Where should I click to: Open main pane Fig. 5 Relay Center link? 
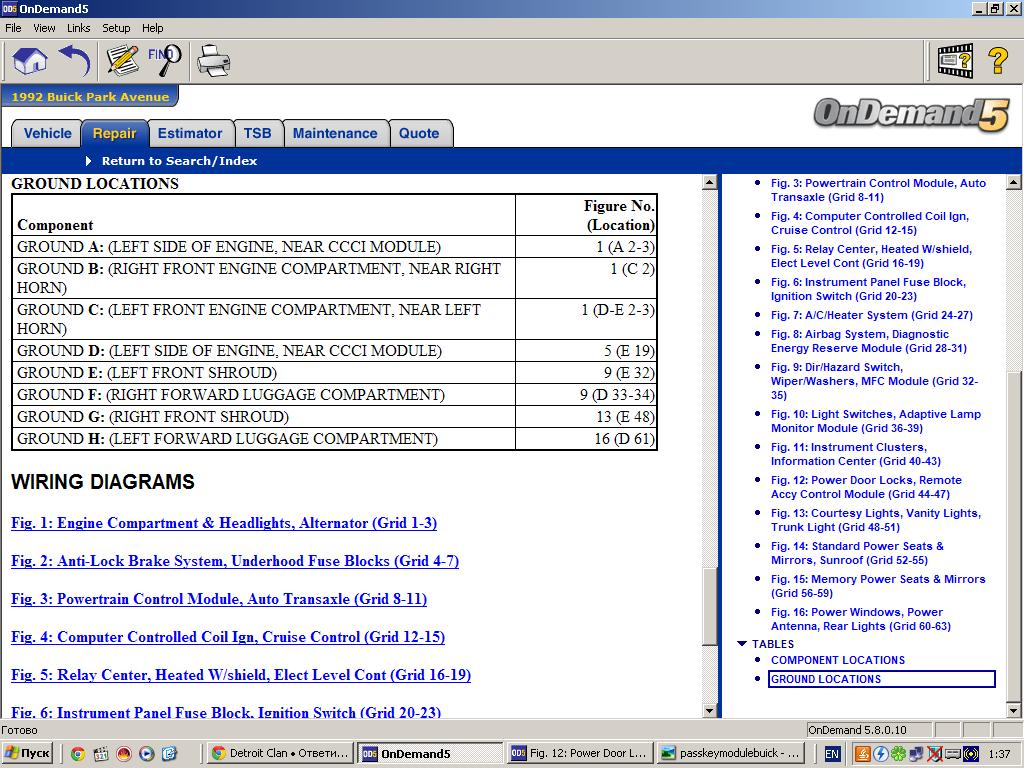click(x=241, y=675)
